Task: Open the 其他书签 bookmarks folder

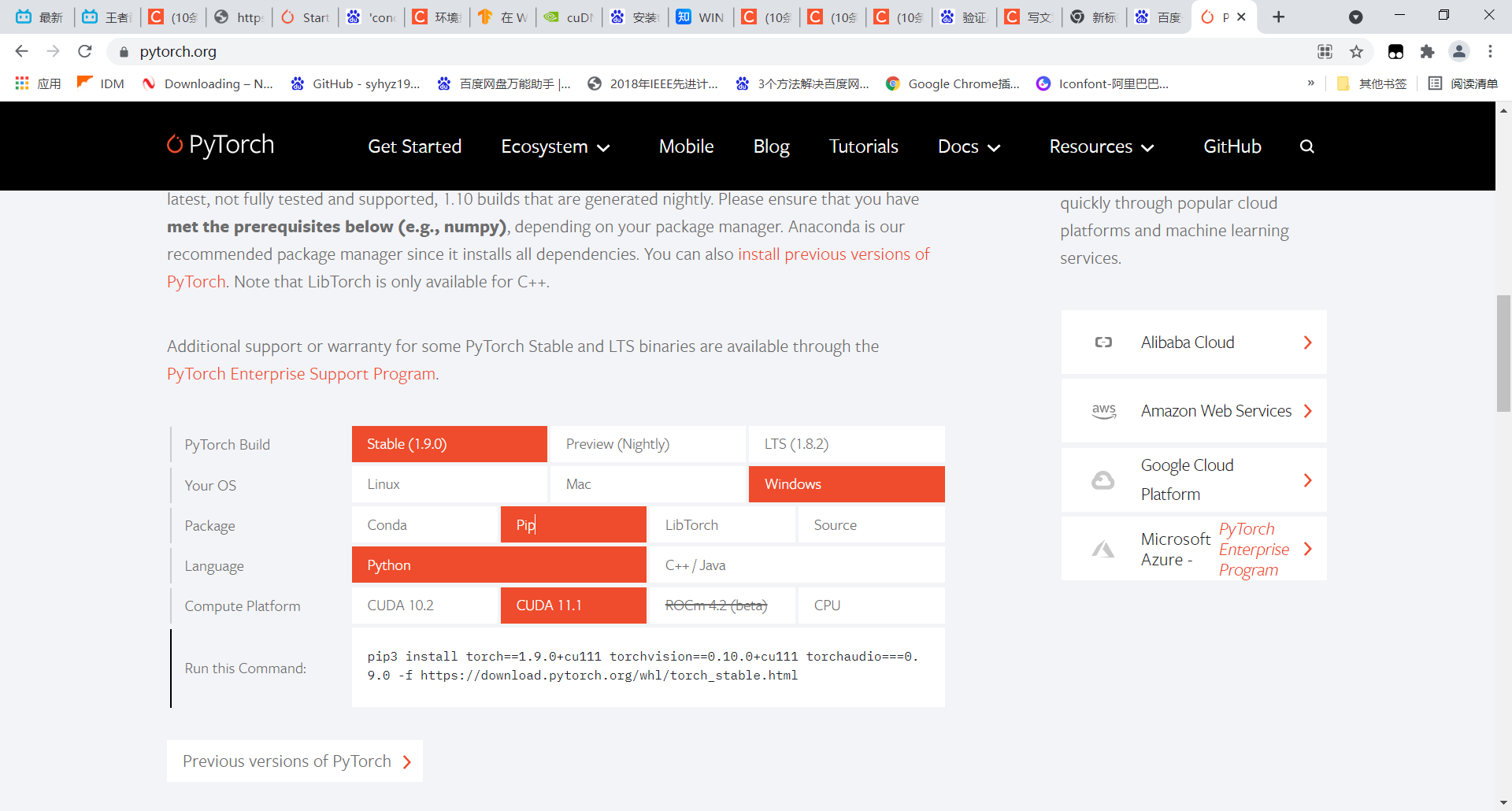Action: (x=1372, y=83)
